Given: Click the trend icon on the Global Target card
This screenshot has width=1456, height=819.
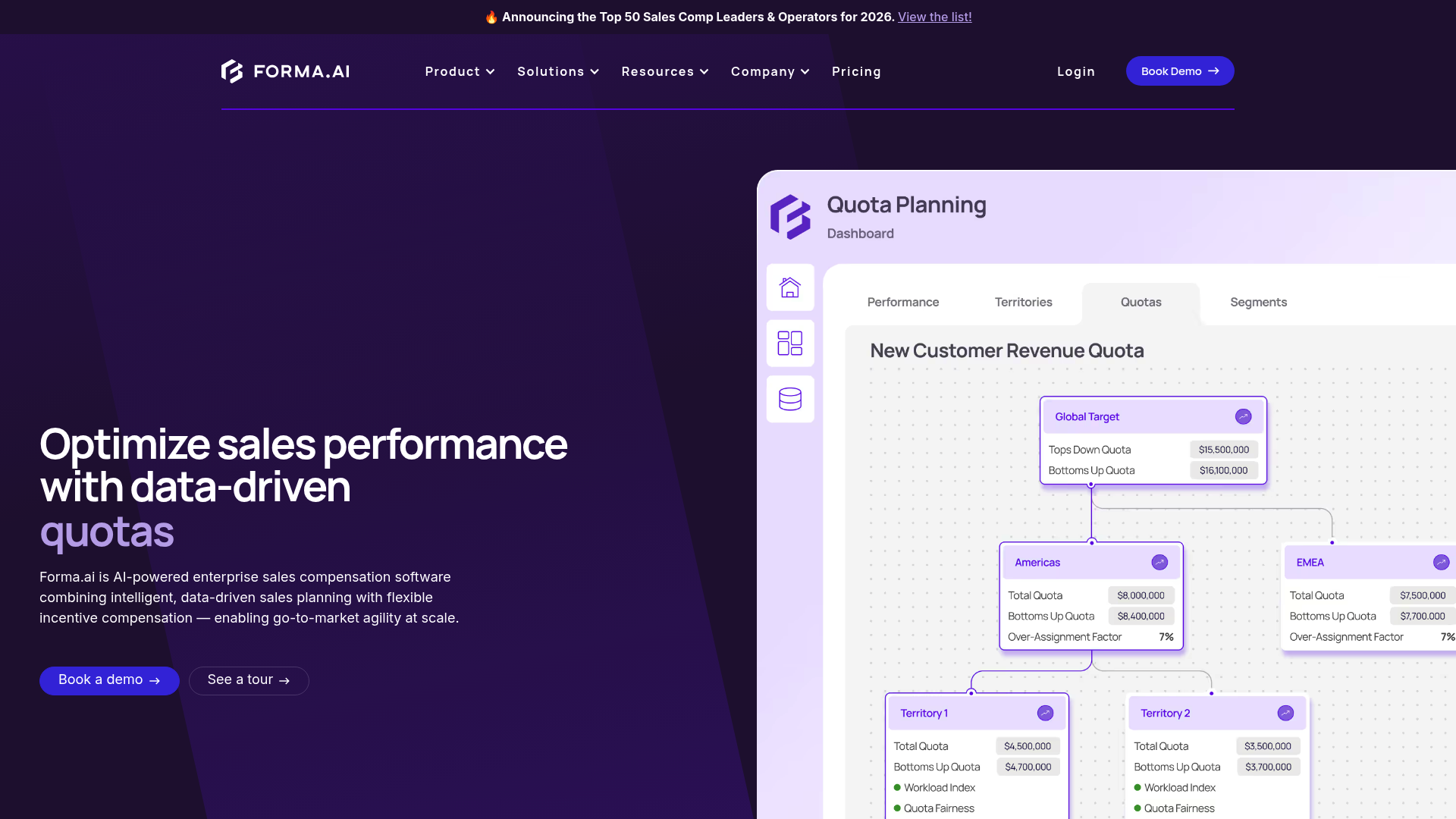Looking at the screenshot, I should 1243,416.
